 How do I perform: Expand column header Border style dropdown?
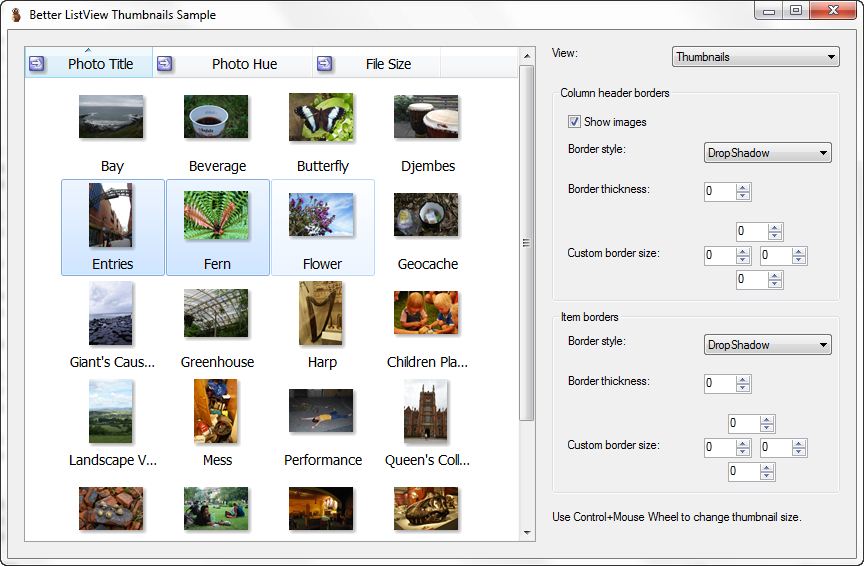[x=767, y=153]
